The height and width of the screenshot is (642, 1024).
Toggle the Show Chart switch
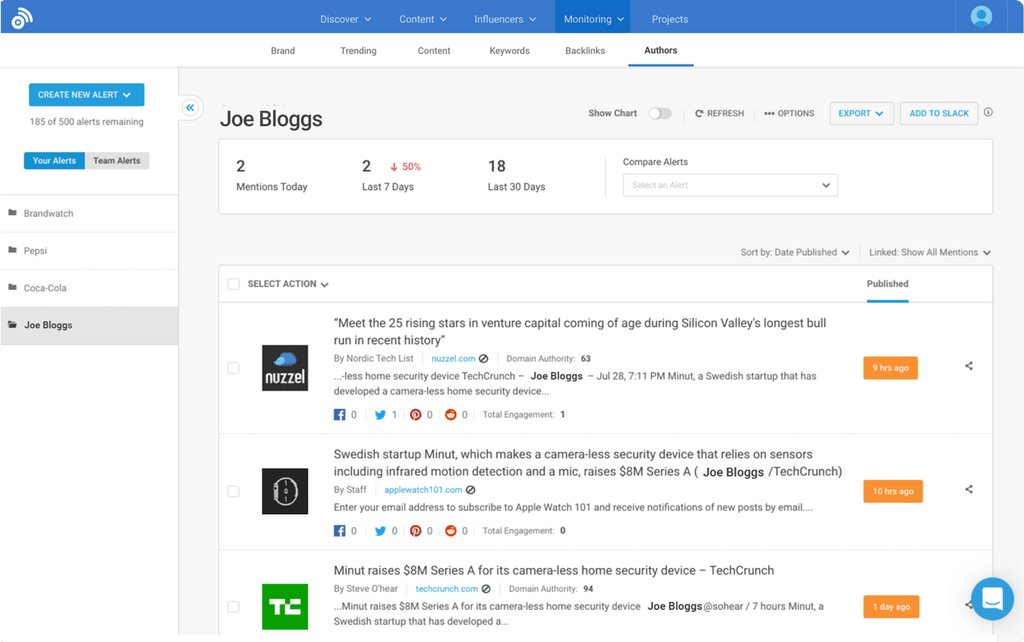coord(660,113)
